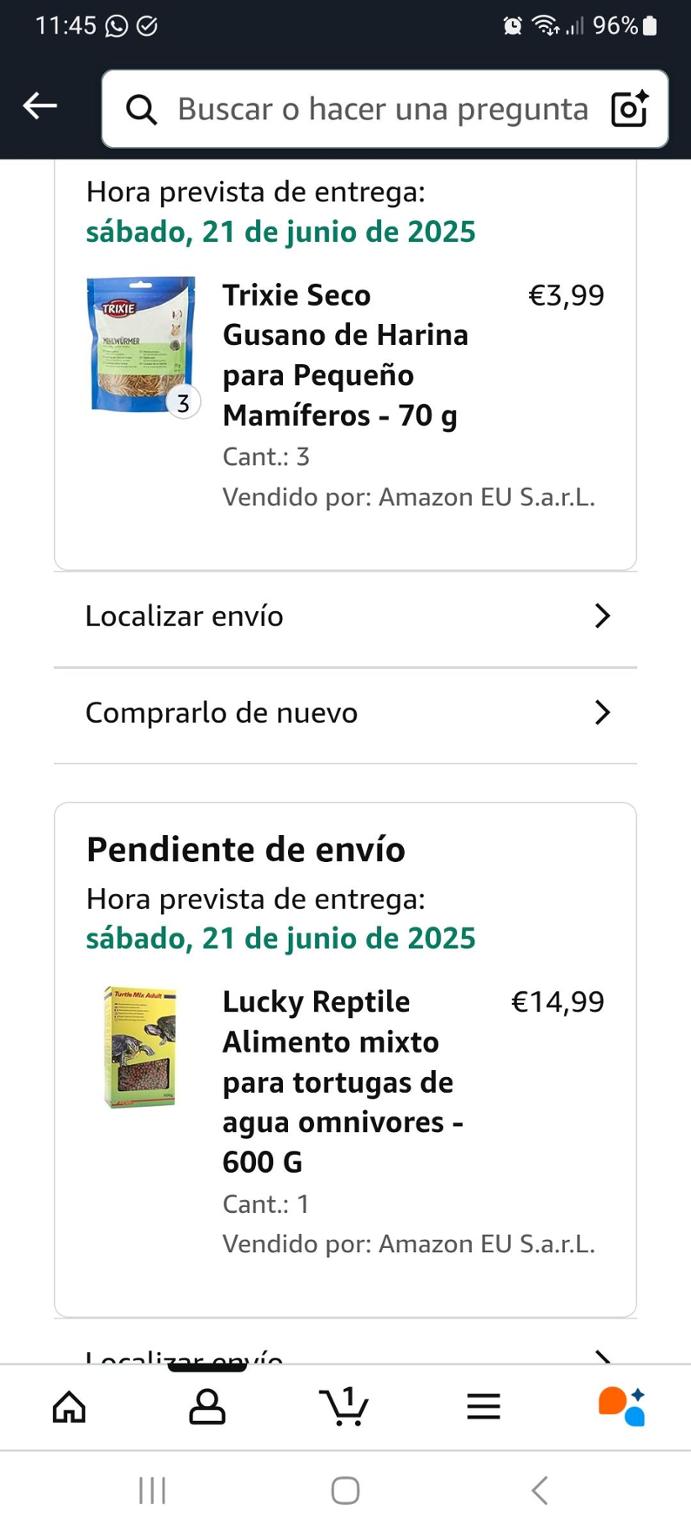Select Comprarlo de nuevo text option
This screenshot has width=691, height=1536.
(x=221, y=713)
